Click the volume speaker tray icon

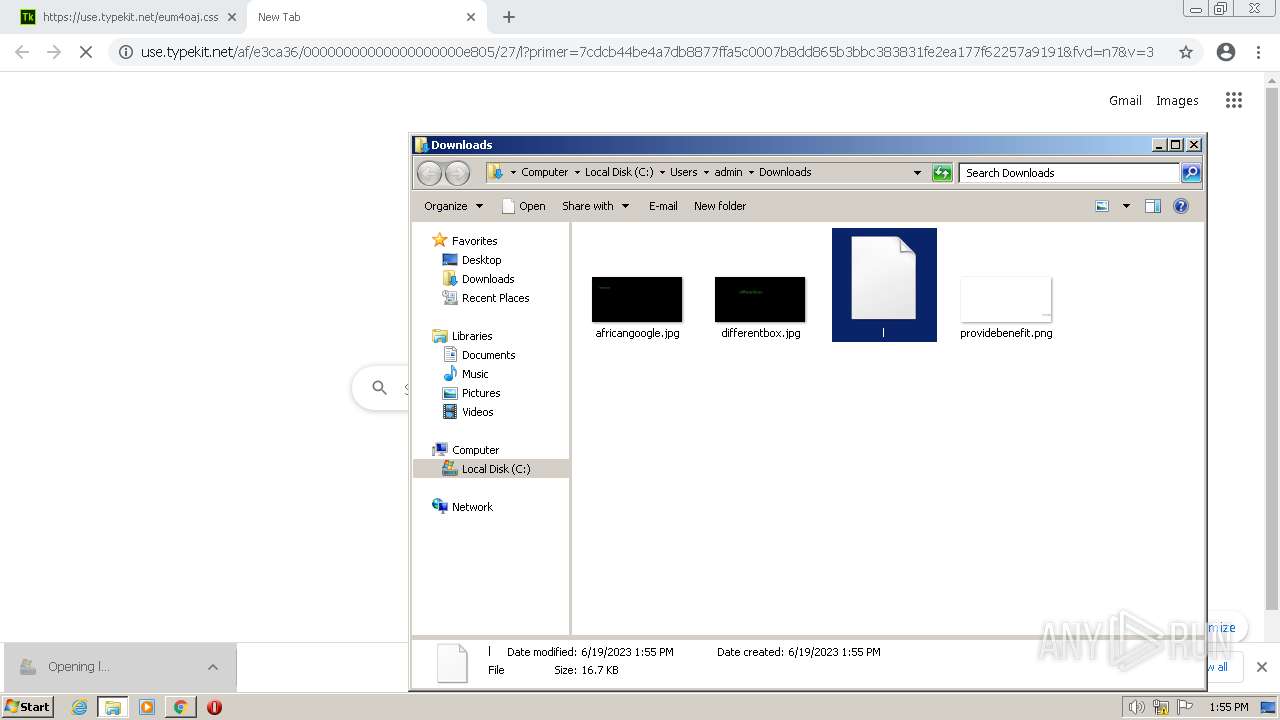pos(1137,707)
